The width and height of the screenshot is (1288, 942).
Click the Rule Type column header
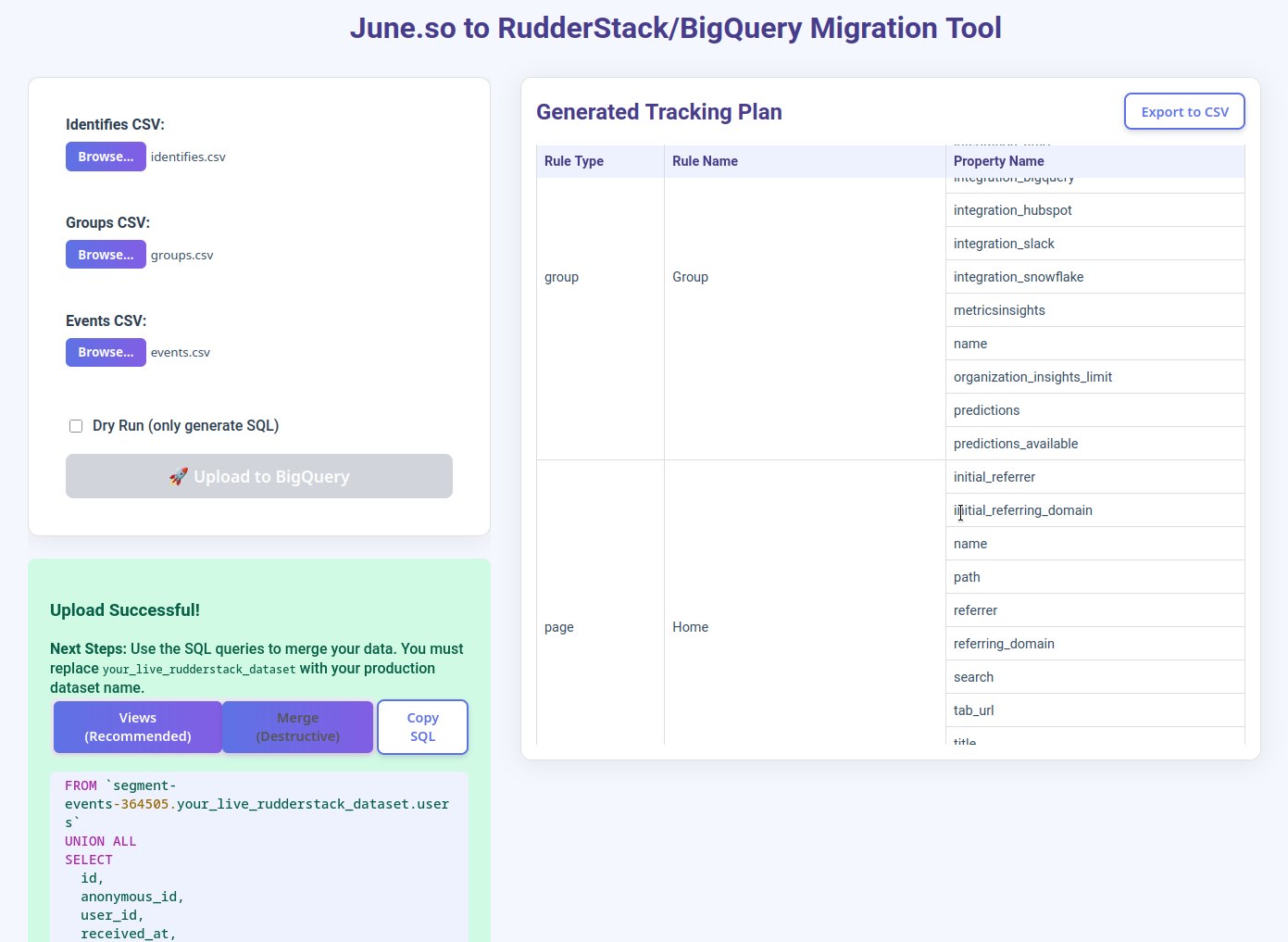point(600,161)
